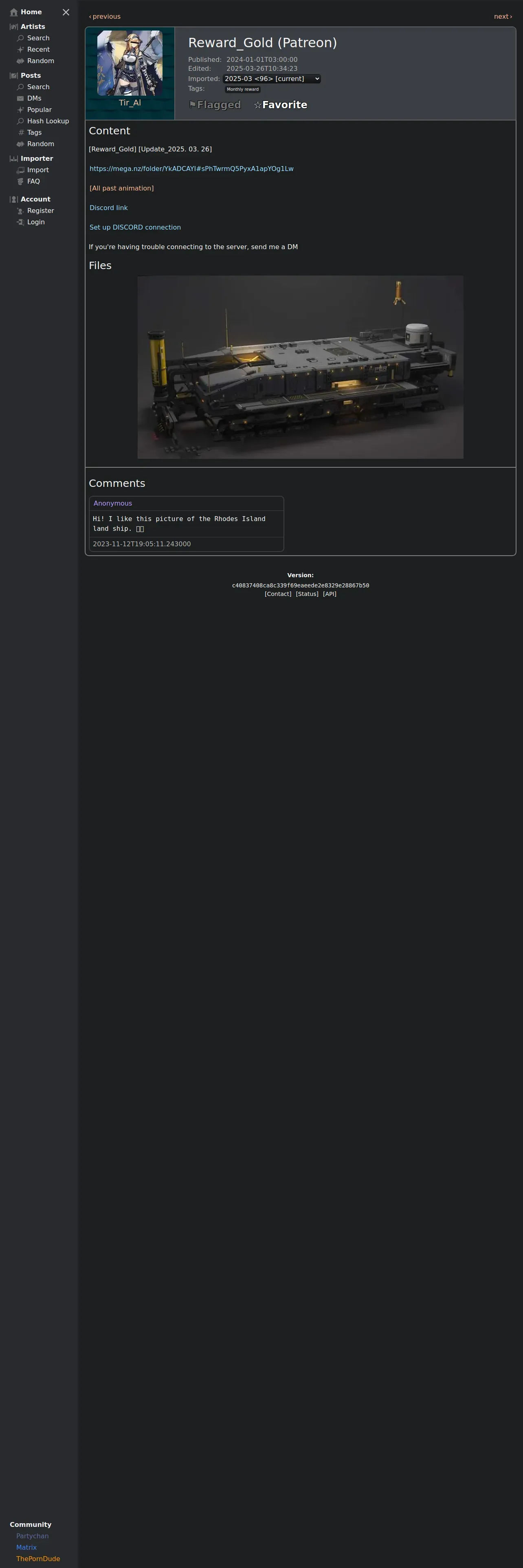Click the Home house icon

coord(14,12)
